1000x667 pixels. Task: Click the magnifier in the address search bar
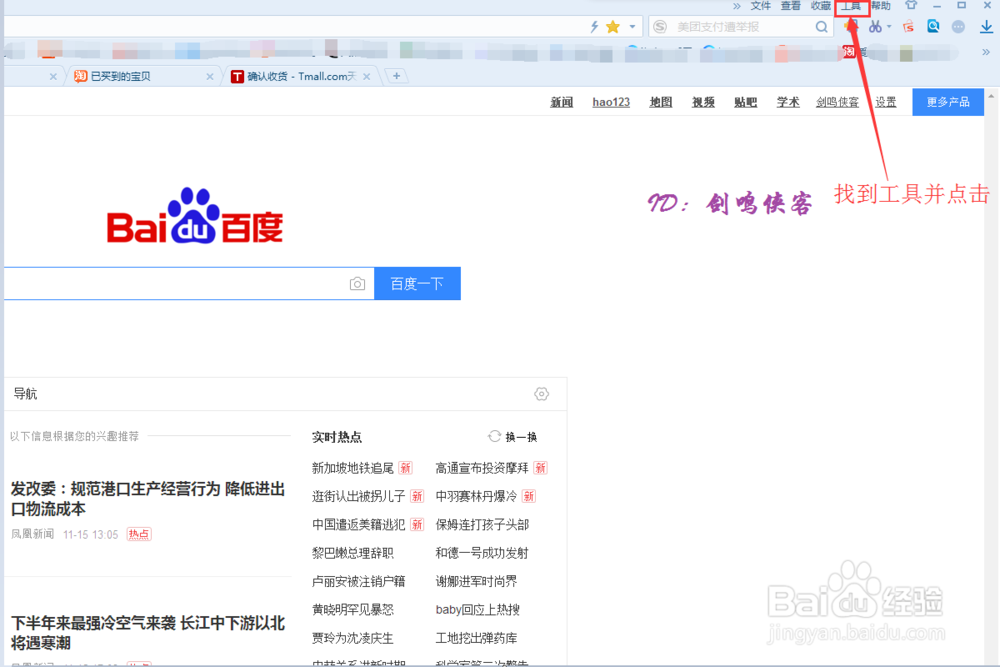point(822,26)
